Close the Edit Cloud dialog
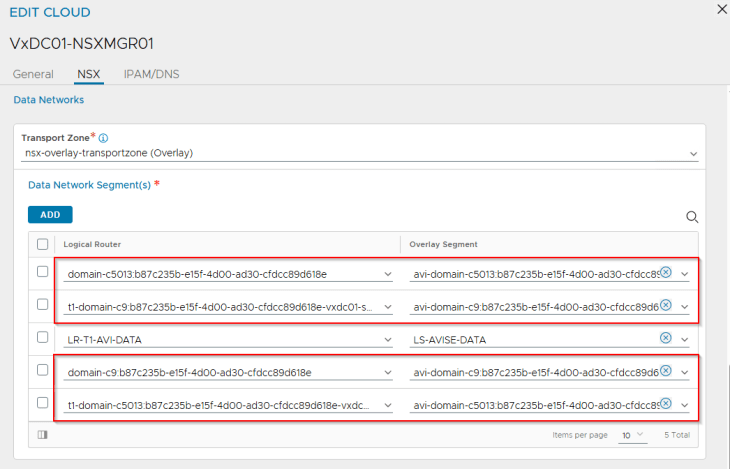The image size is (730, 469). pyautogui.click(x=722, y=9)
